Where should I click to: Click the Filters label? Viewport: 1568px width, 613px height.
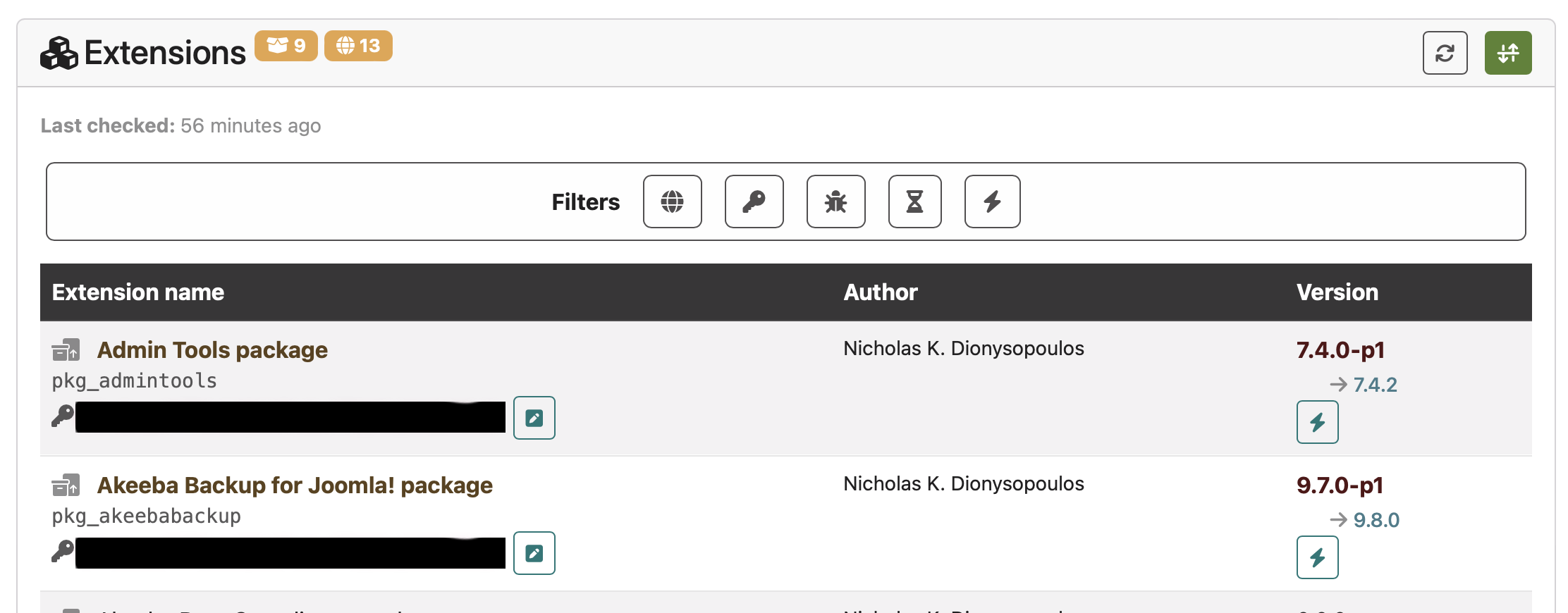(x=586, y=202)
